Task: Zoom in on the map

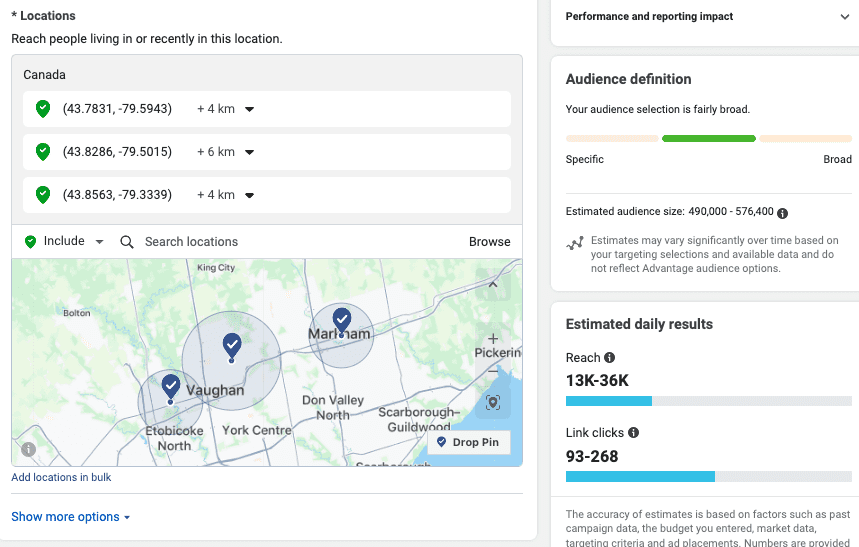Action: [493, 339]
